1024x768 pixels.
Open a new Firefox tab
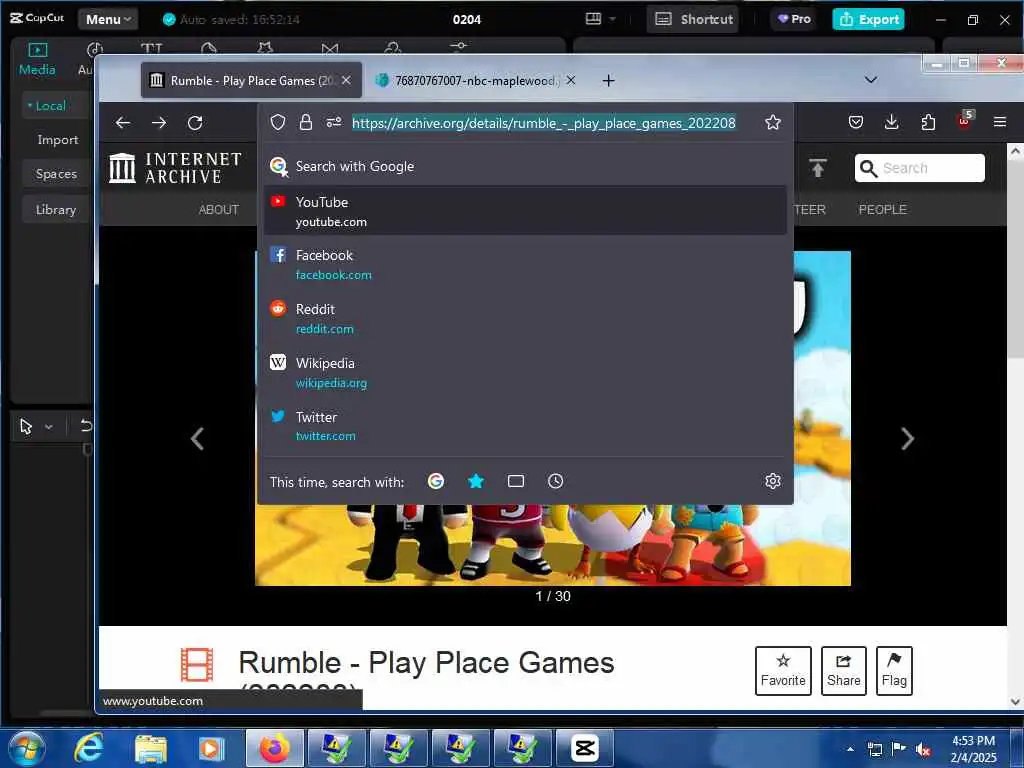click(608, 80)
